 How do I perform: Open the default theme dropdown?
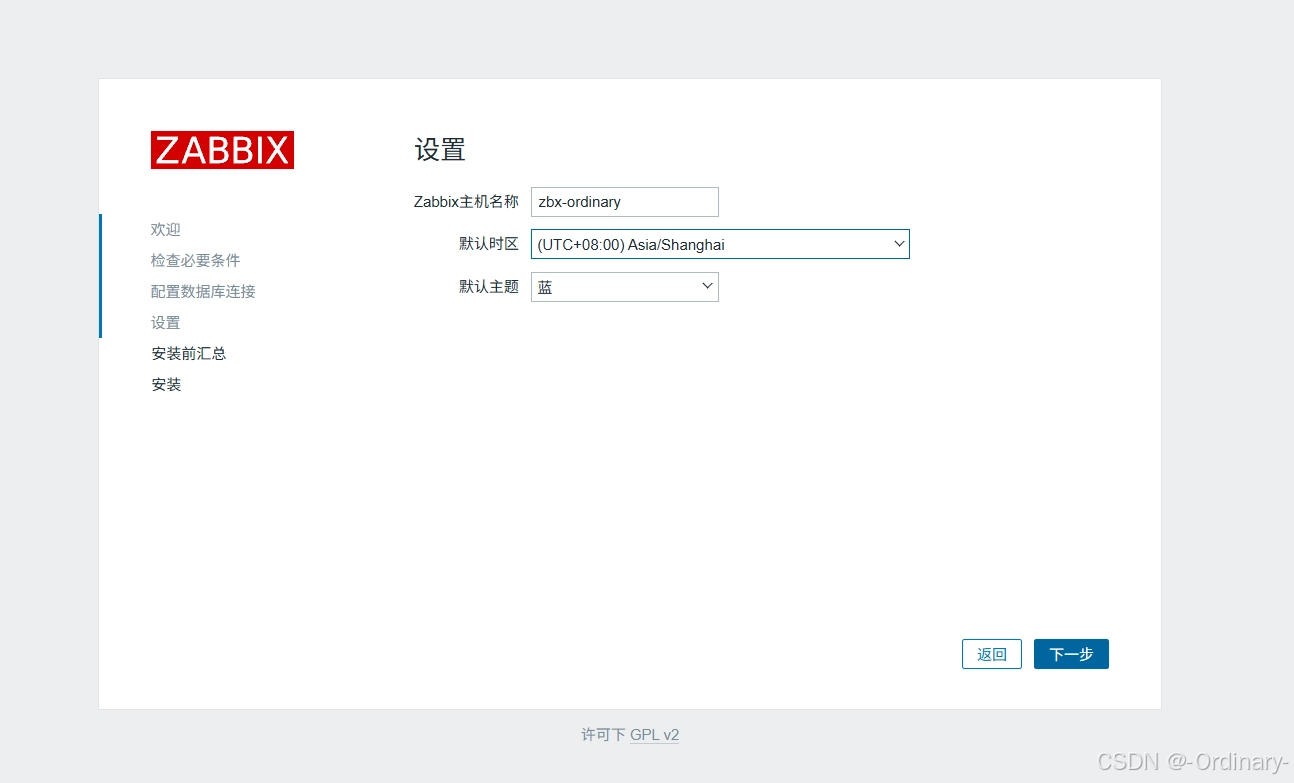coord(625,287)
